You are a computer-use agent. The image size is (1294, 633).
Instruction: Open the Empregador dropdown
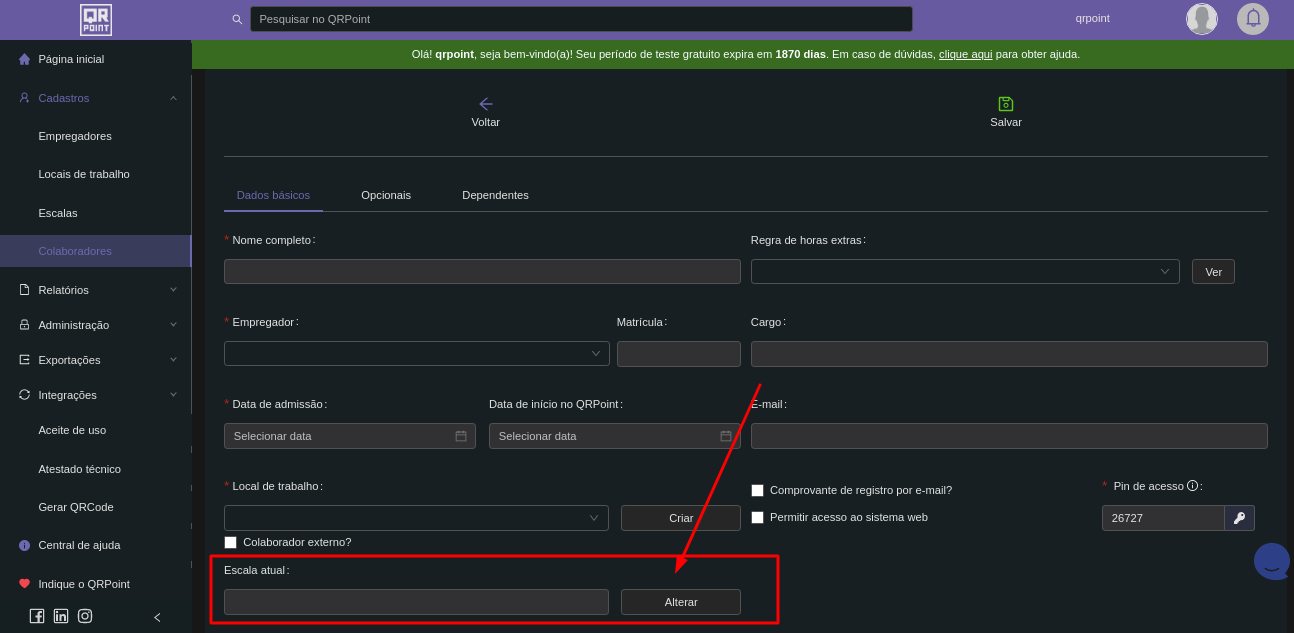click(416, 354)
